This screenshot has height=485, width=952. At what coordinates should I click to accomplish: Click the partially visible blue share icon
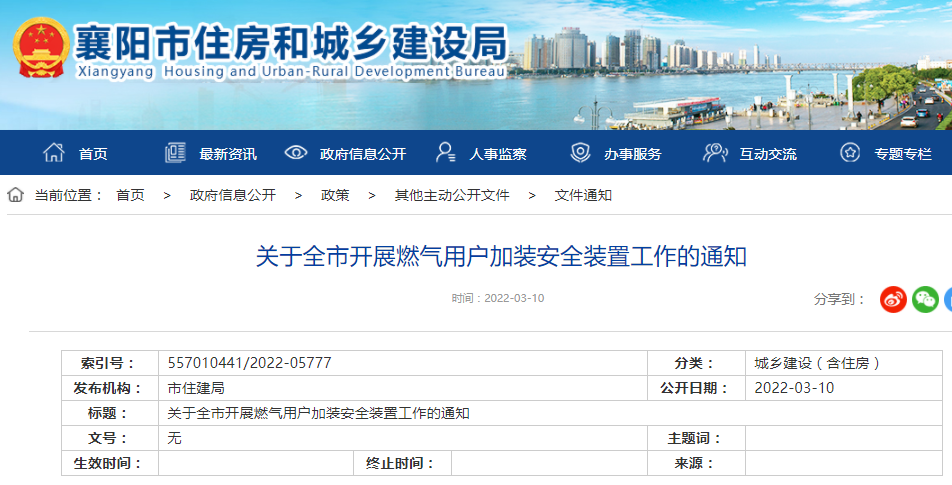(948, 299)
